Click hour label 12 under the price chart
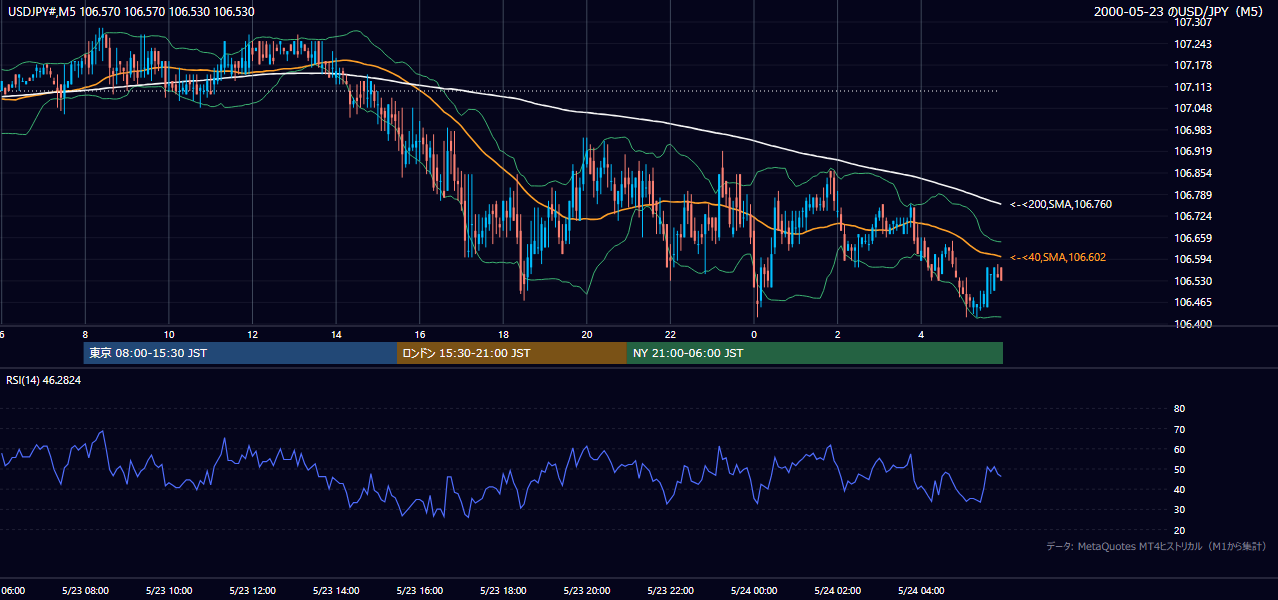The width and height of the screenshot is (1278, 600). (253, 335)
